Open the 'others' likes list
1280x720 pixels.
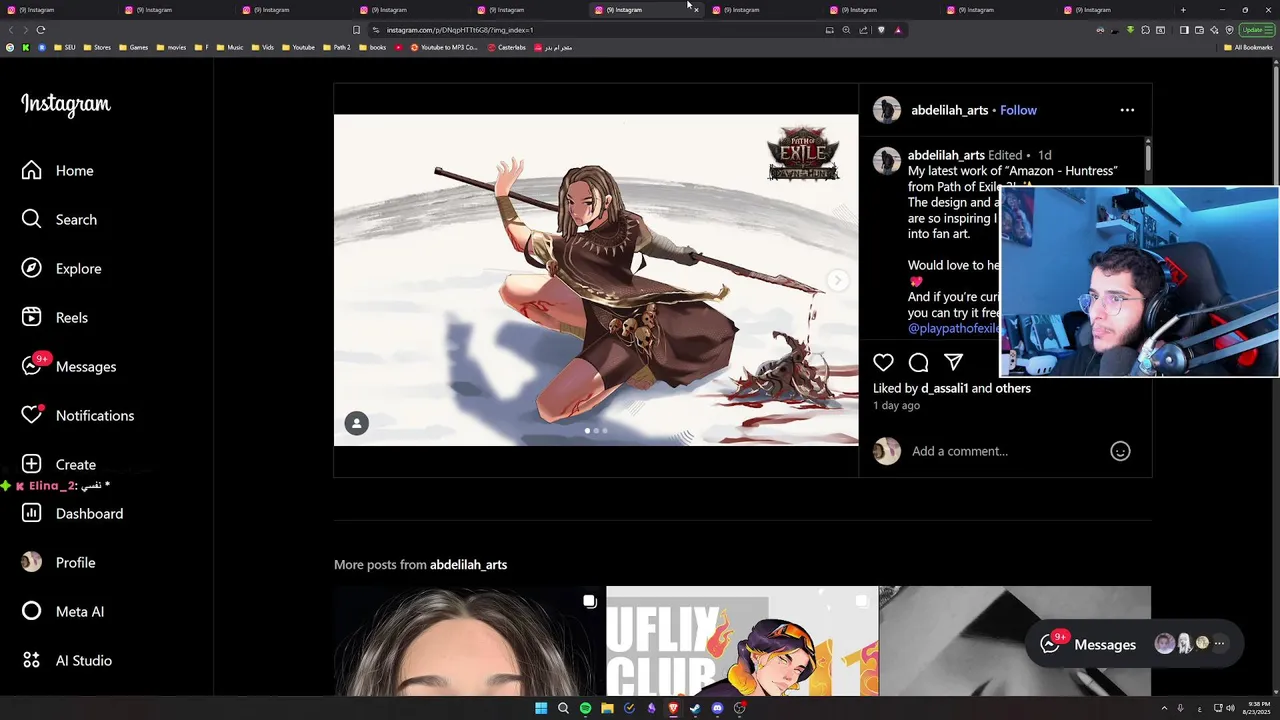1013,388
